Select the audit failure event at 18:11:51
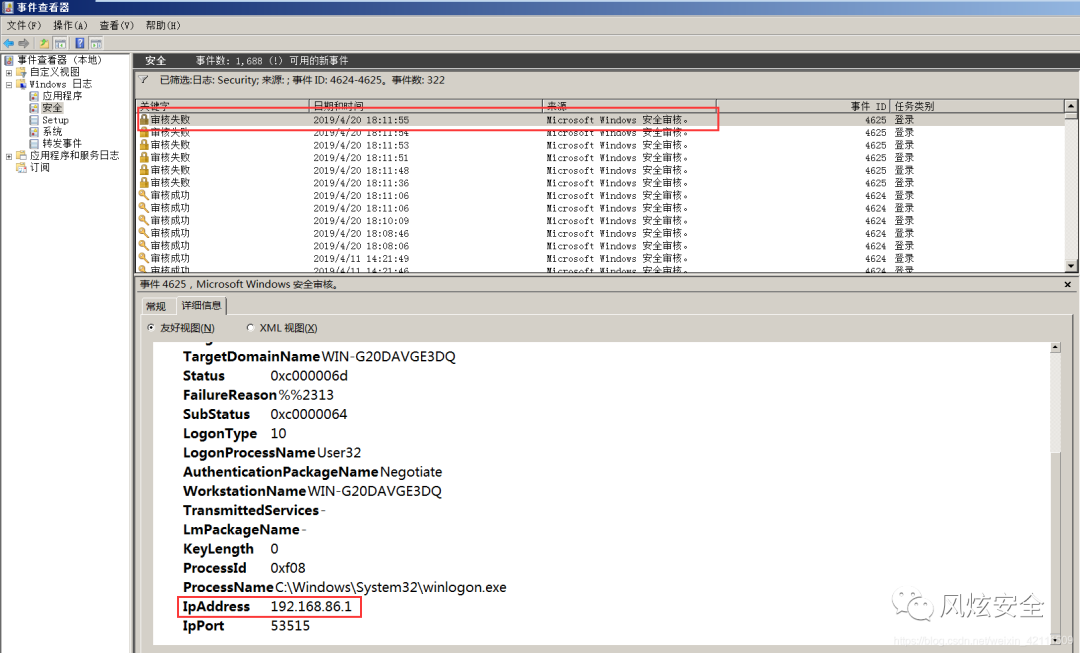Viewport: 1080px width, 653px height. 600,158
